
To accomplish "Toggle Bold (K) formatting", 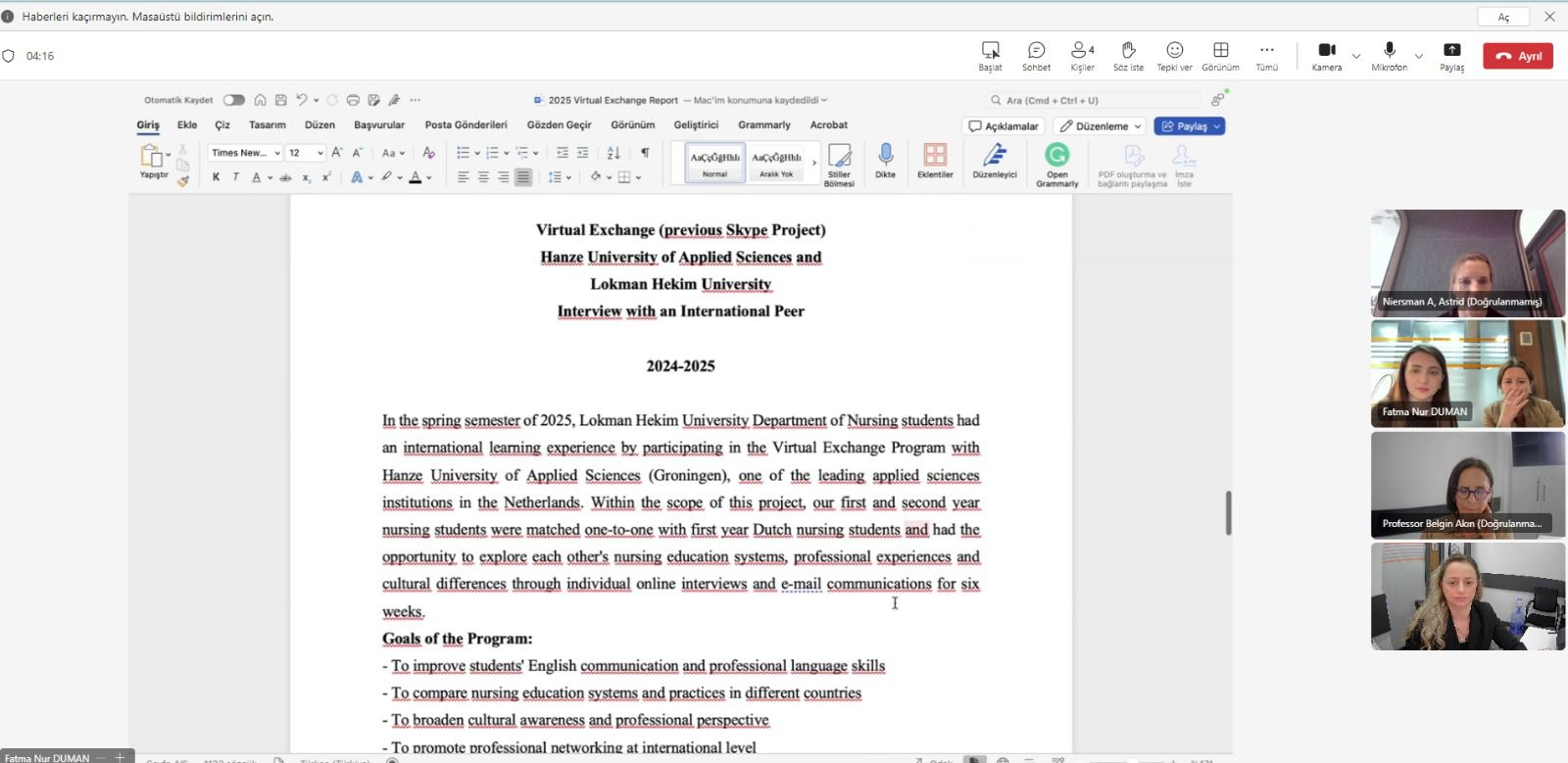I will [x=216, y=177].
